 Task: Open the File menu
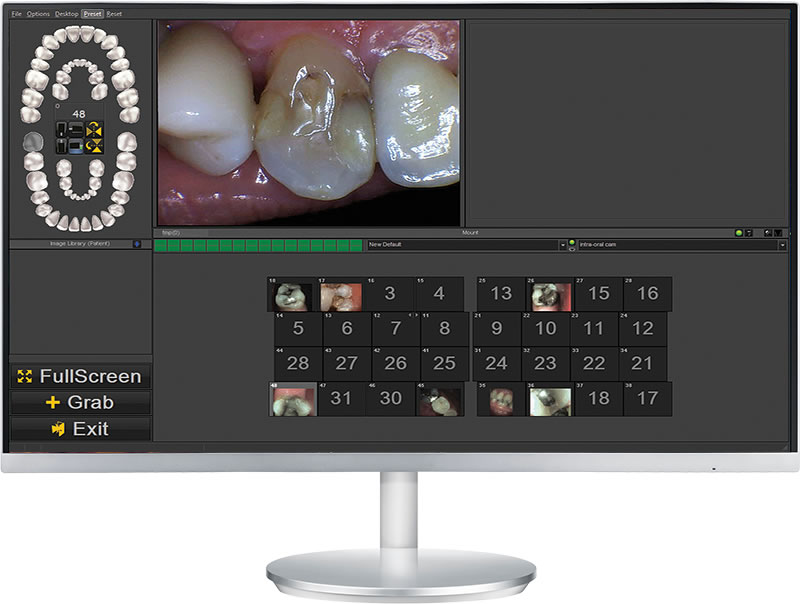(16, 14)
